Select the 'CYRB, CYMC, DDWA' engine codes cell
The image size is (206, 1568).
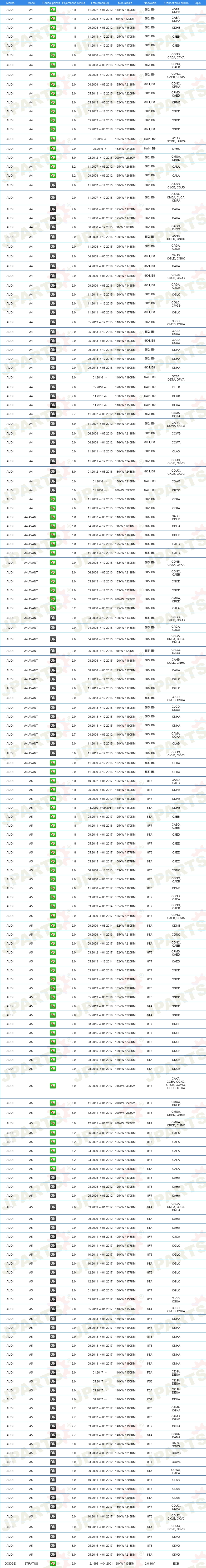point(176,139)
